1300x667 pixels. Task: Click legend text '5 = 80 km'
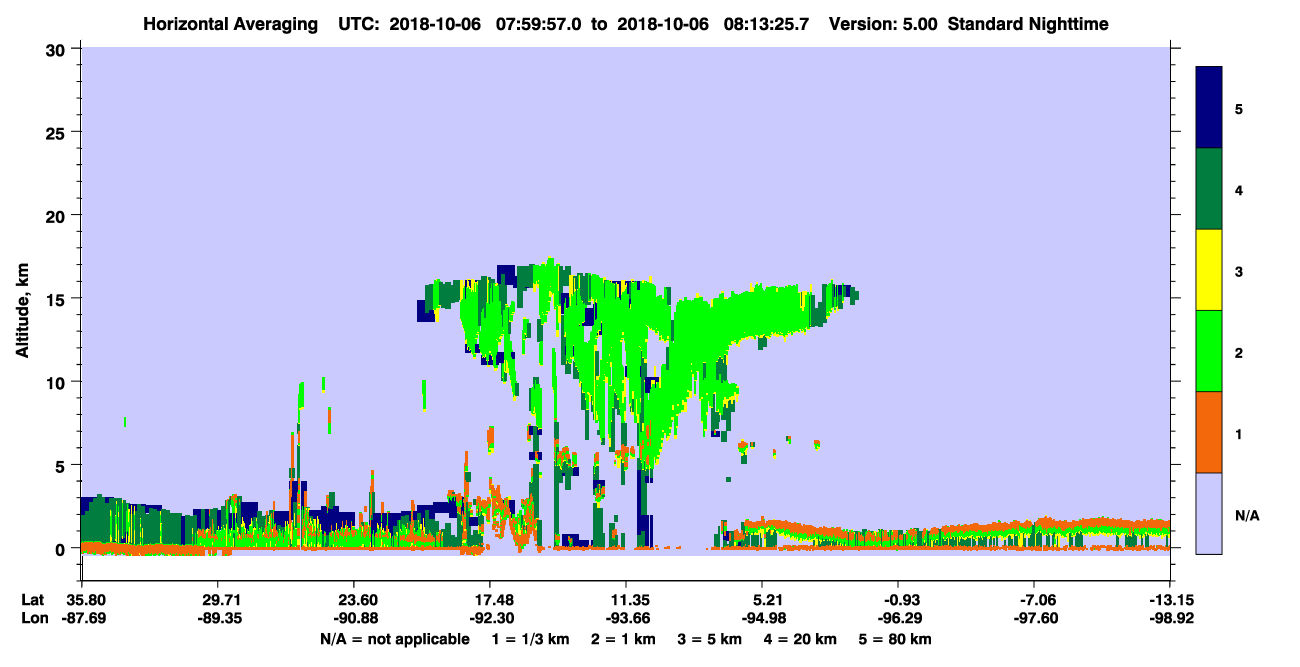pyautogui.click(x=895, y=639)
